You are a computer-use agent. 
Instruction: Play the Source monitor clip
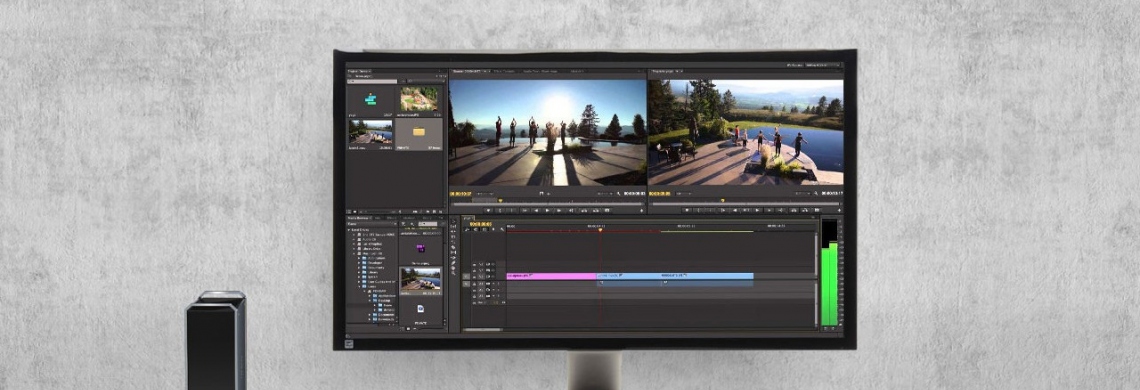(547, 210)
